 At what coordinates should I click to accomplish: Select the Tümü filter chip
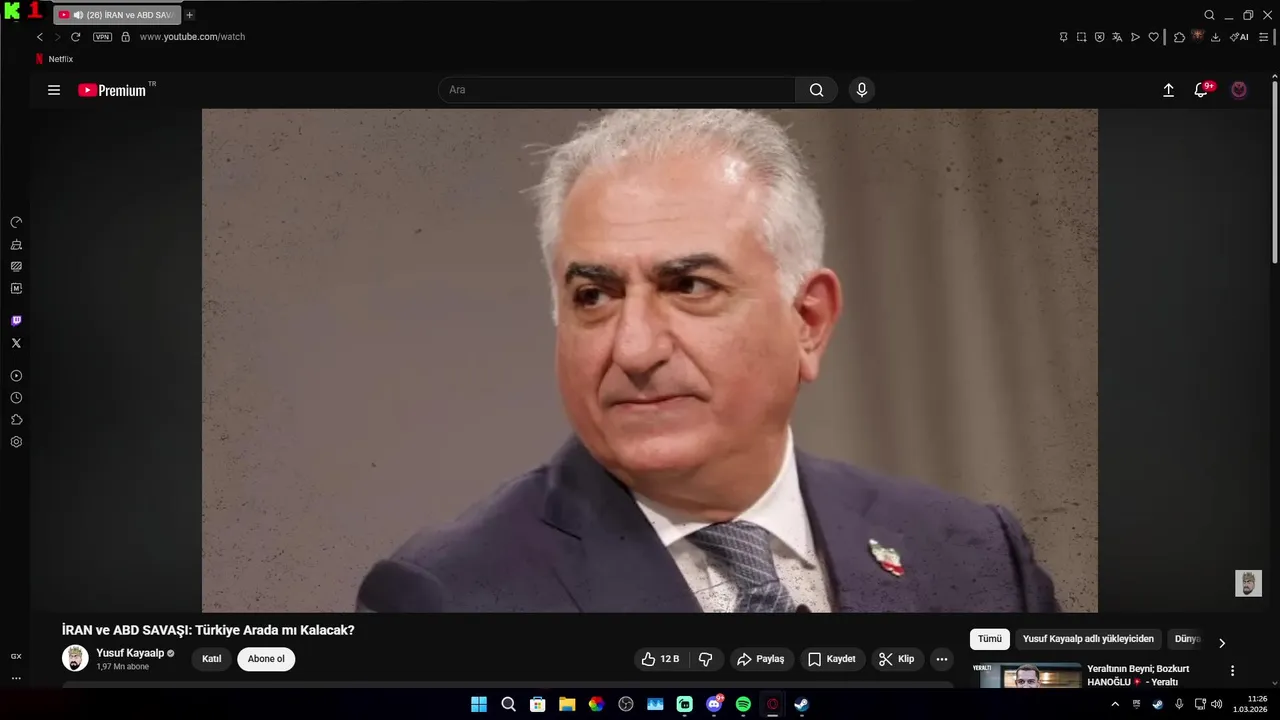(990, 639)
